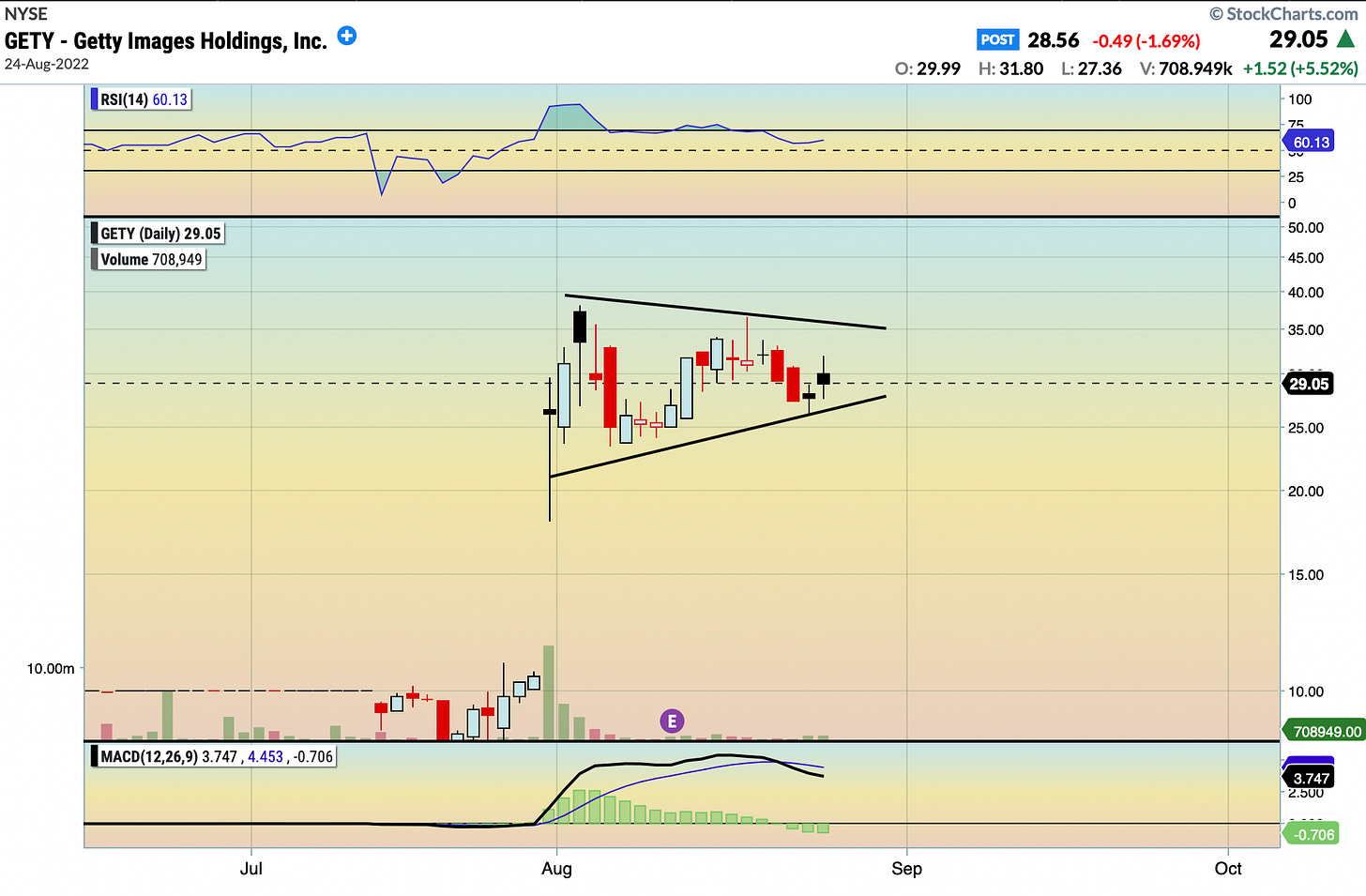1366x896 pixels.
Task: Click the post-market price 28.56
Action: 1054,40
